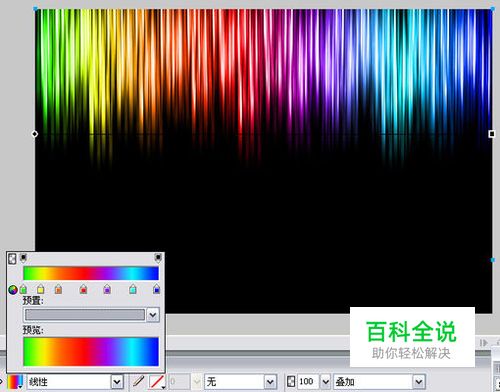Select the yellow gradient color stop
Viewport: 500px width, 392px height.
click(40, 289)
